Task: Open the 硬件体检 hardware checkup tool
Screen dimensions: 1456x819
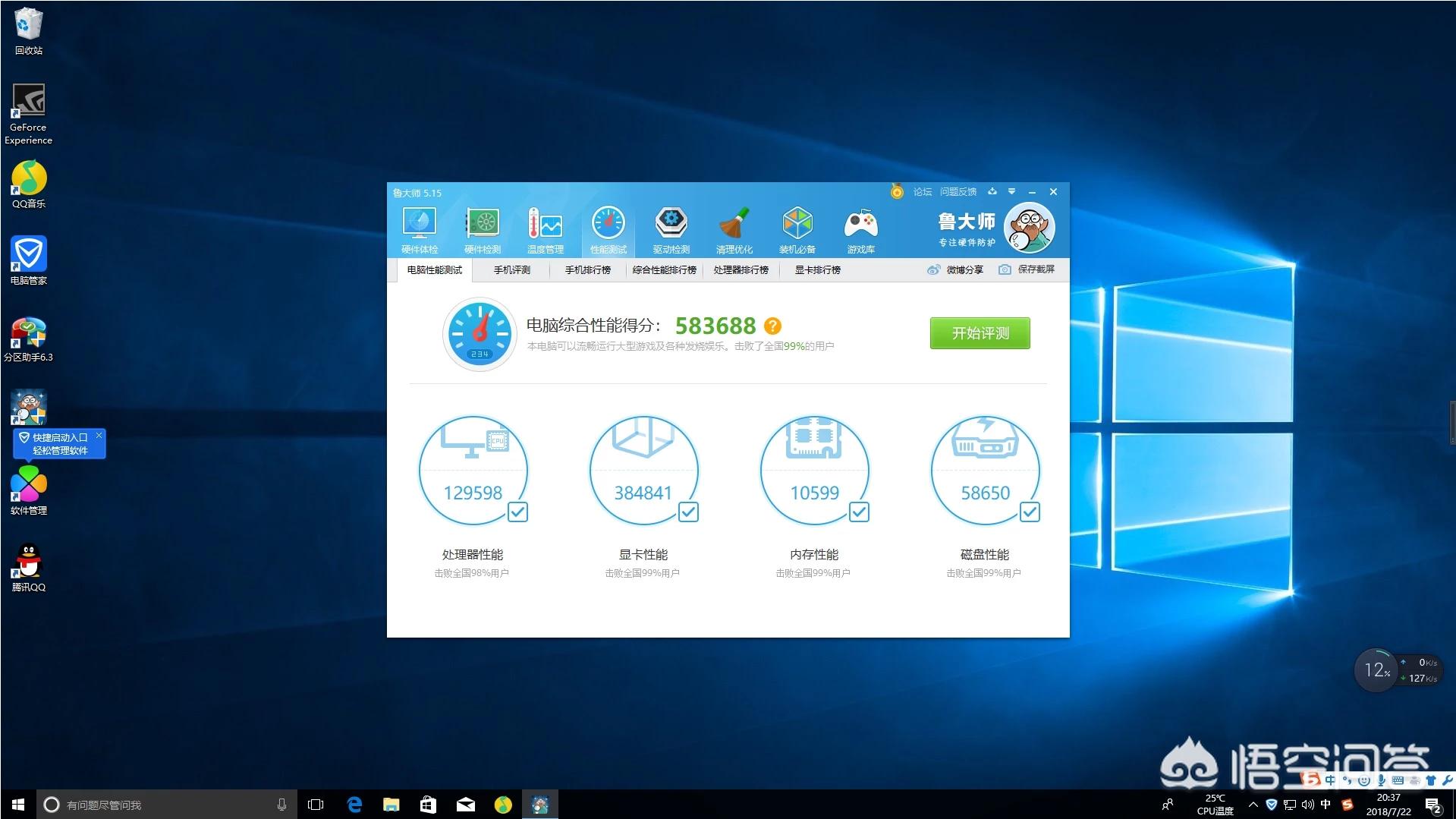Action: pos(420,231)
